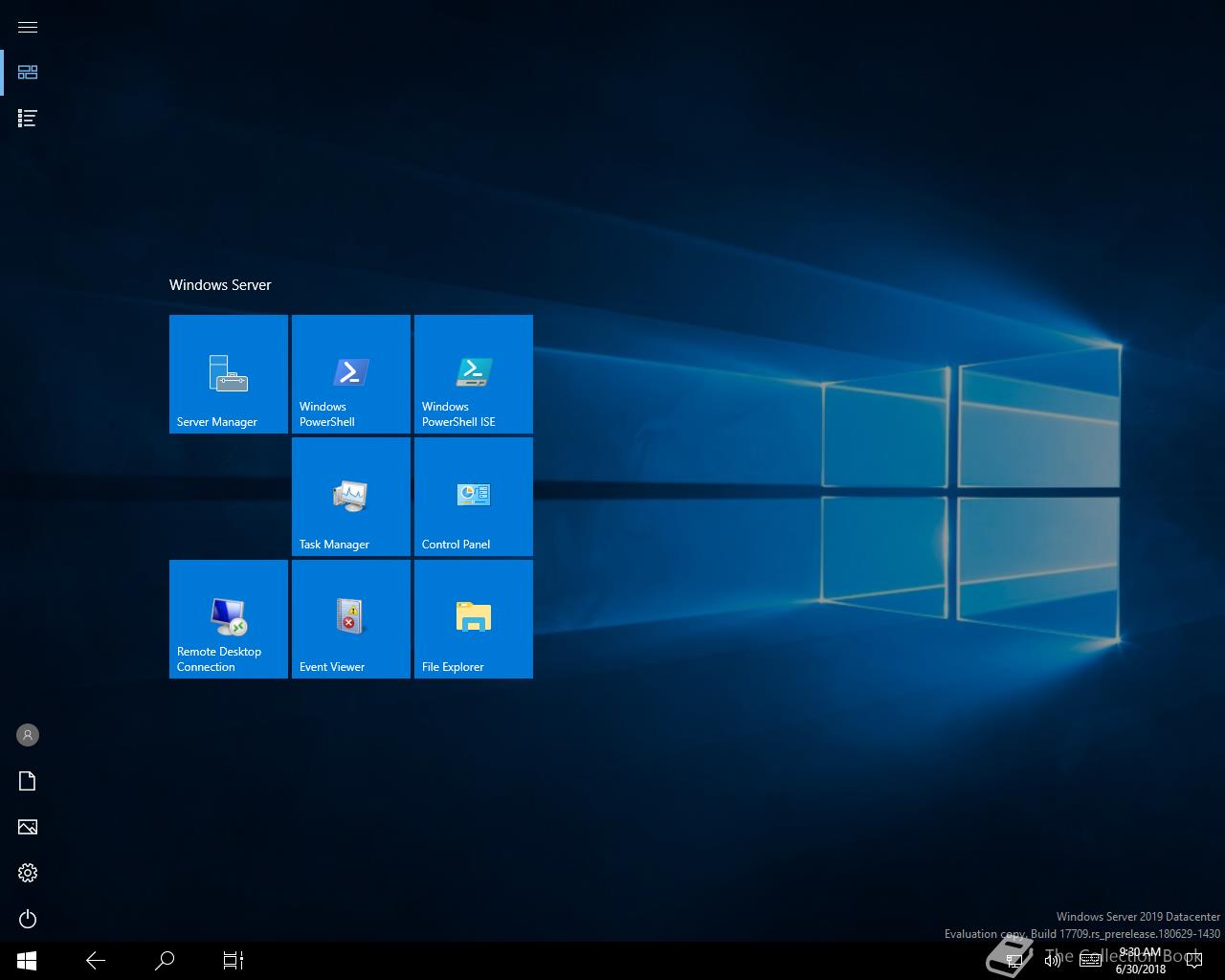Click the taskbar clock showing 6/30/2018
The height and width of the screenshot is (980, 1225).
(x=1140, y=961)
